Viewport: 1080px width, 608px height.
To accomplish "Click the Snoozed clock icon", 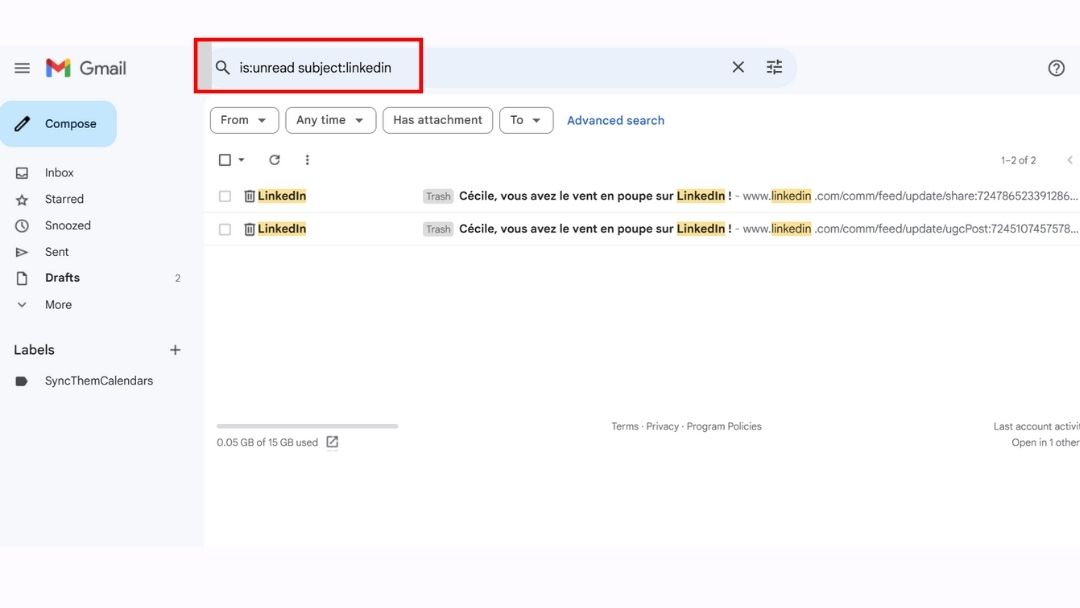I will pos(22,226).
